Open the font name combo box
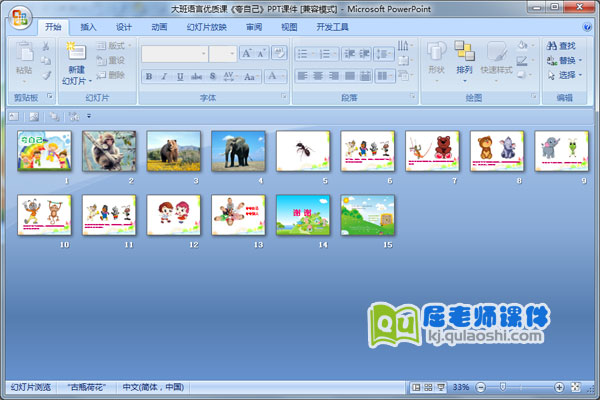The height and width of the screenshot is (400, 600). pos(173,53)
